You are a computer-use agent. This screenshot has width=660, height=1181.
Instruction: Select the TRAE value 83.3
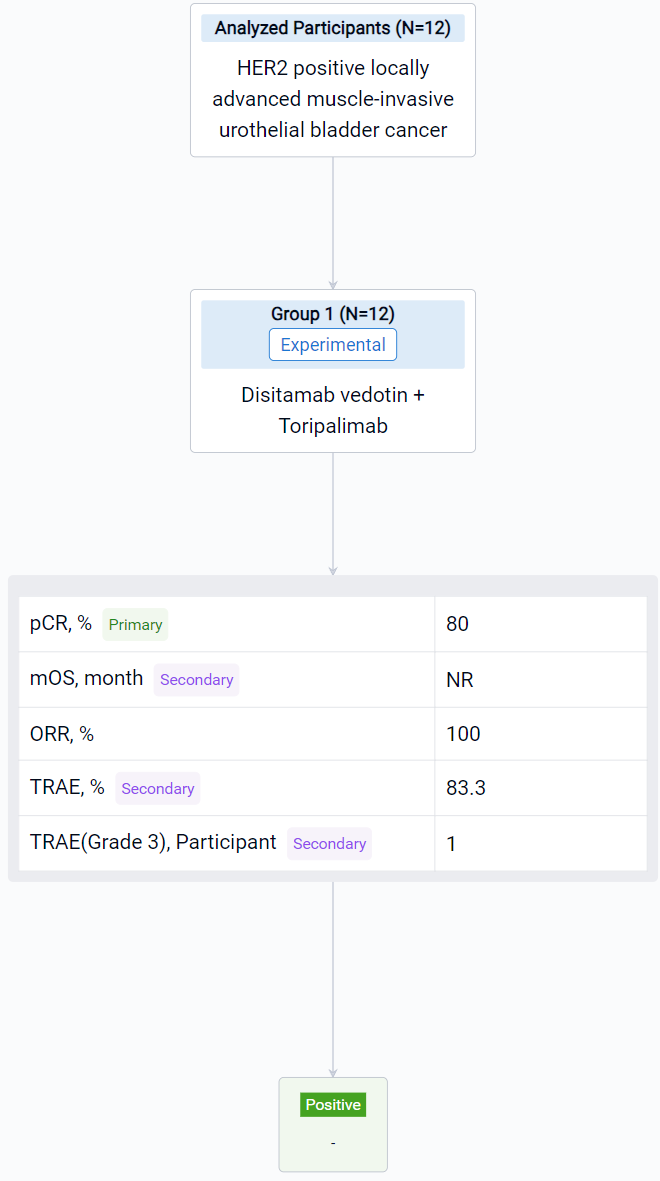465,788
